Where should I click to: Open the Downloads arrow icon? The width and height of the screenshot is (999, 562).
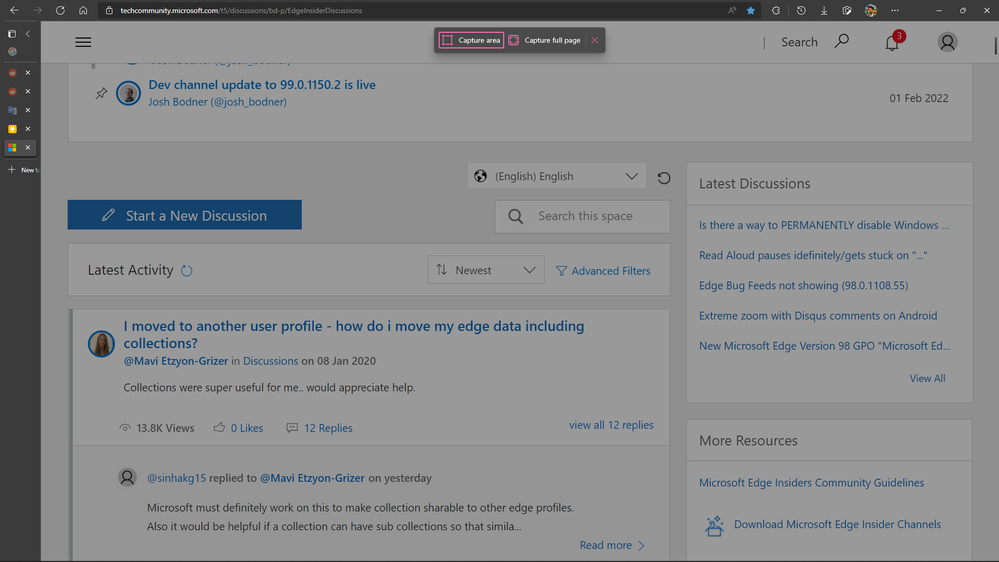[824, 10]
